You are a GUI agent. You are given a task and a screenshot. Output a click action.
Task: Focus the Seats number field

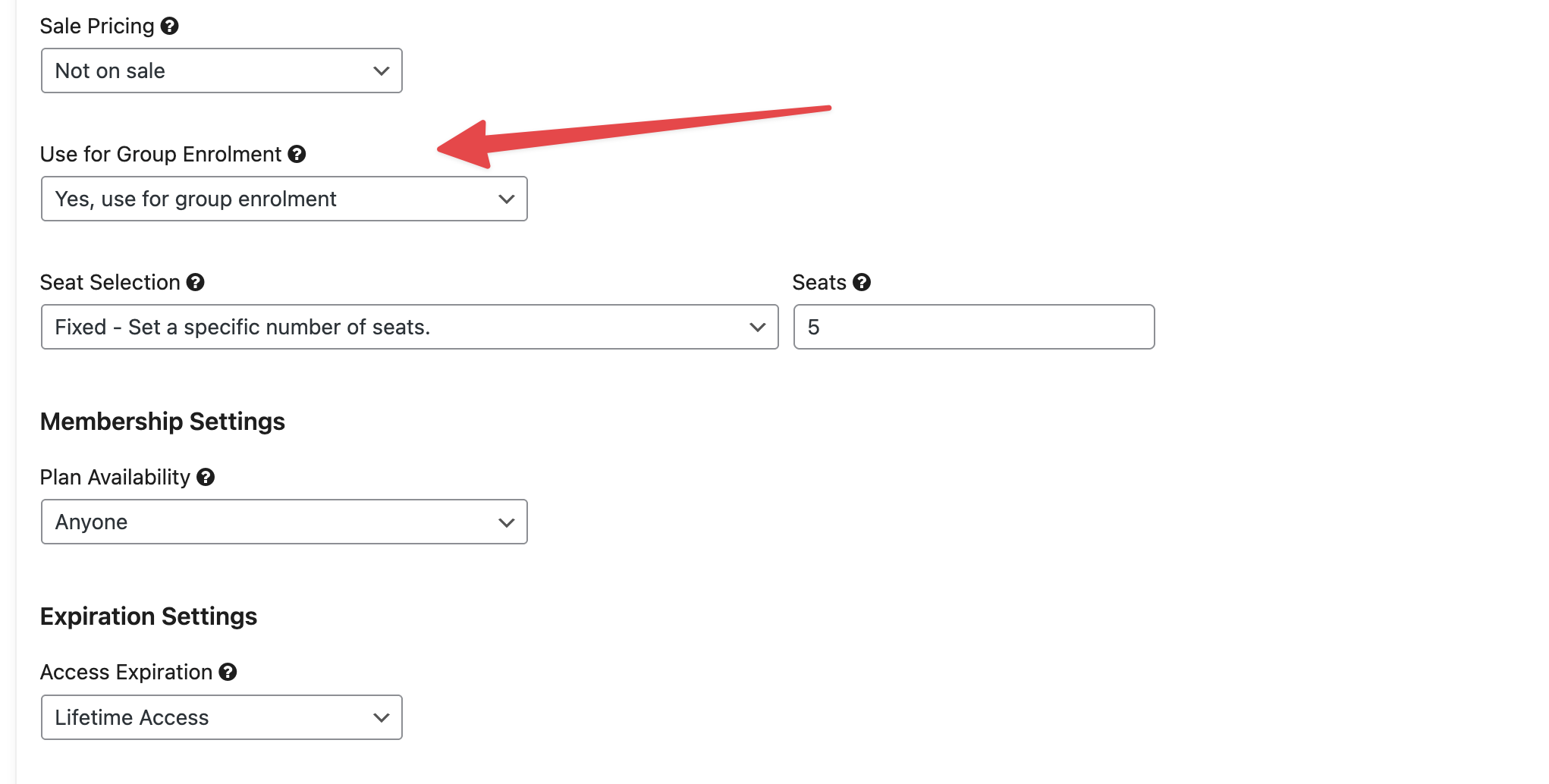[x=974, y=327]
